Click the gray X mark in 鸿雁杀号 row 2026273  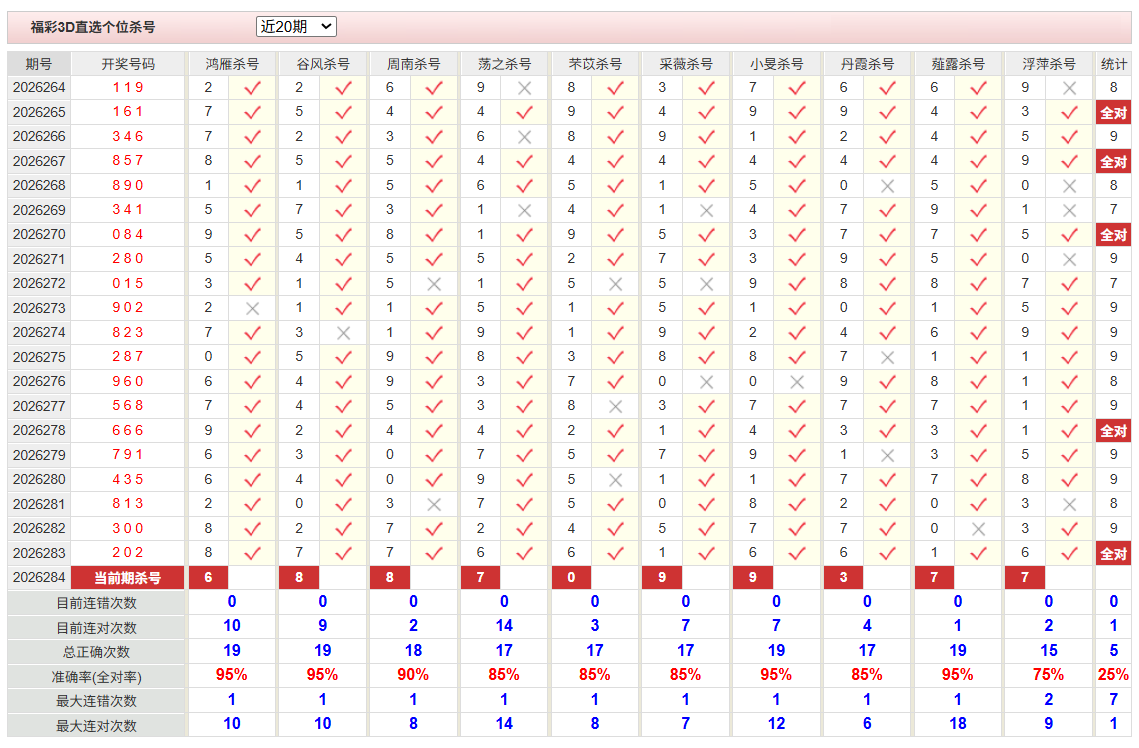[x=252, y=309]
